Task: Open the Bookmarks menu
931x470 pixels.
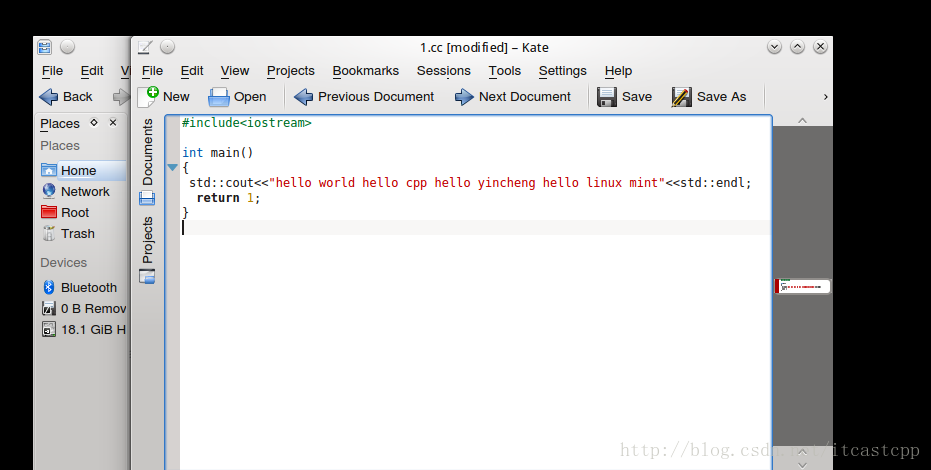Action: coord(366,71)
